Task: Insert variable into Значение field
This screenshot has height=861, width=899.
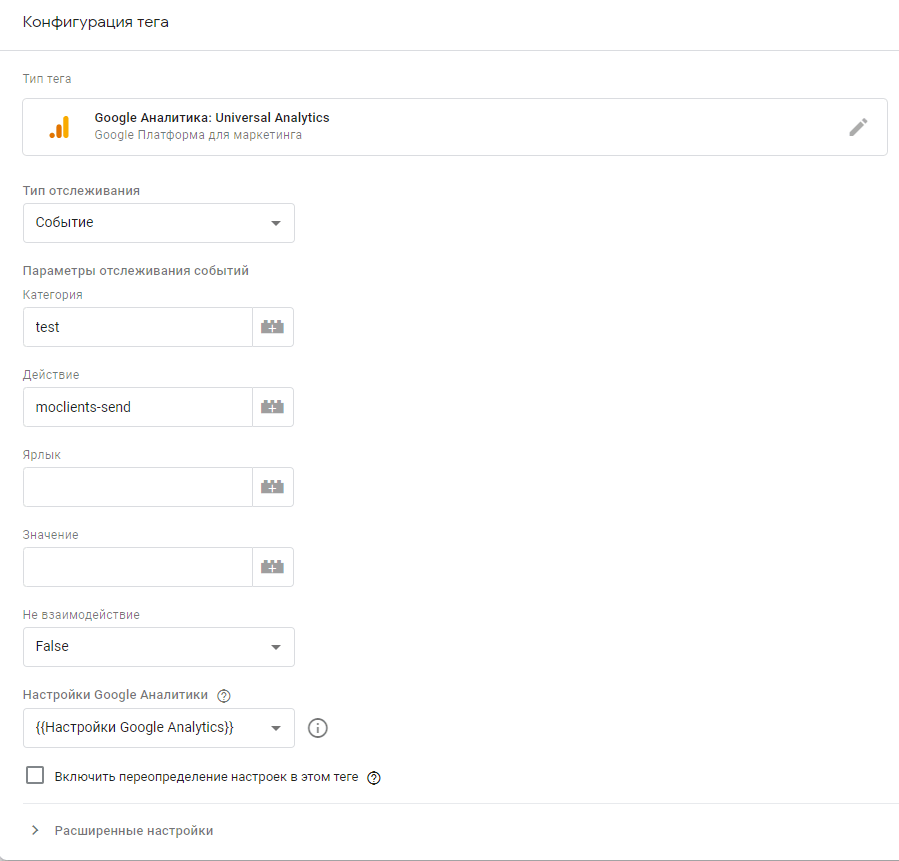Action: (x=272, y=567)
